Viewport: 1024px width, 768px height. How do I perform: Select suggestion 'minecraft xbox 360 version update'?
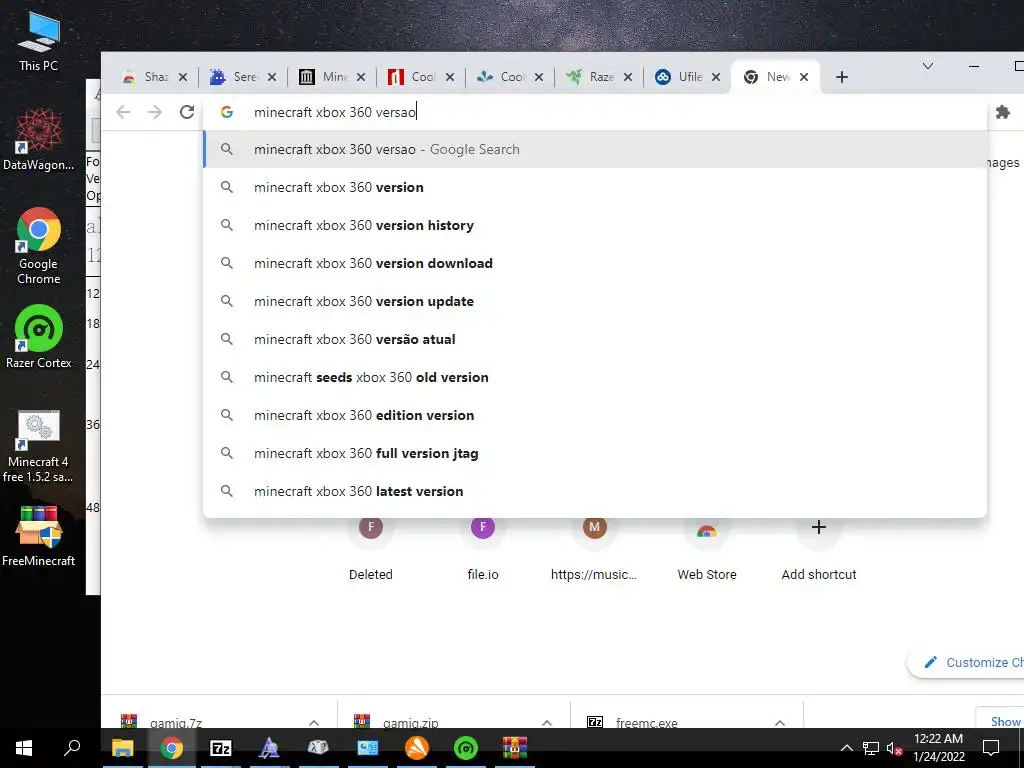[x=595, y=301]
